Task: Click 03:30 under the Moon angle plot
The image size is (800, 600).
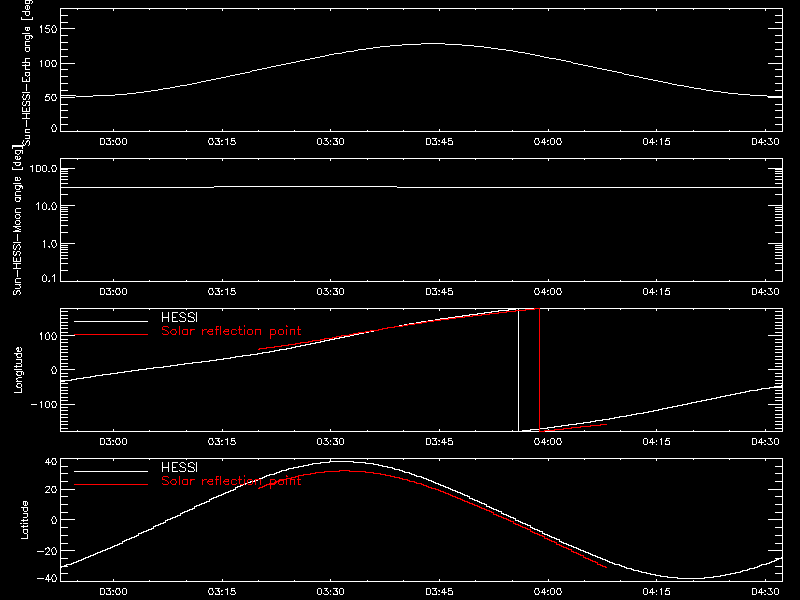Action: [x=331, y=292]
